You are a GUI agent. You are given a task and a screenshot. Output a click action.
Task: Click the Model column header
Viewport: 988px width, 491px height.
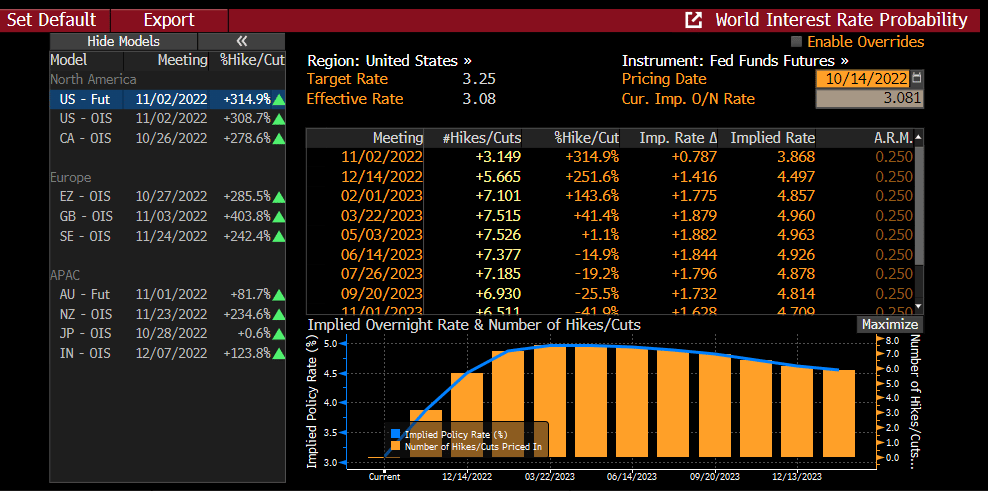coord(86,61)
